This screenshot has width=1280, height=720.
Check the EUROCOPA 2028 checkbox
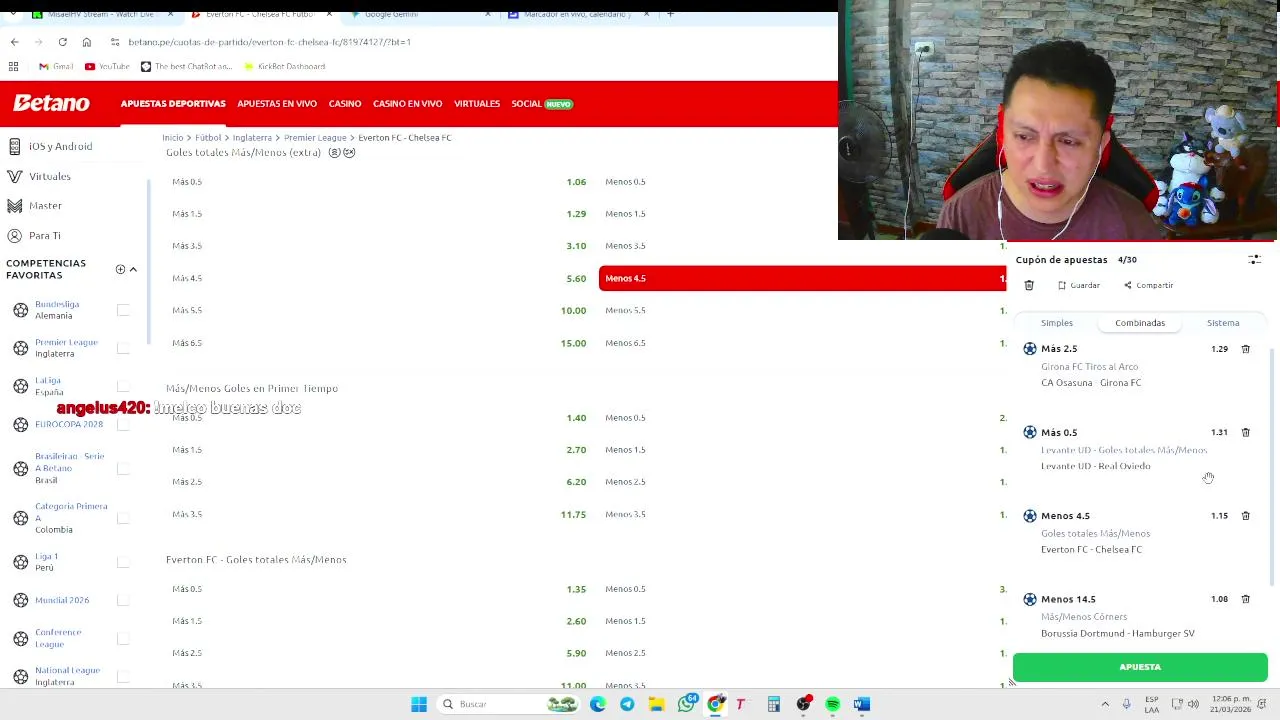pyautogui.click(x=123, y=424)
